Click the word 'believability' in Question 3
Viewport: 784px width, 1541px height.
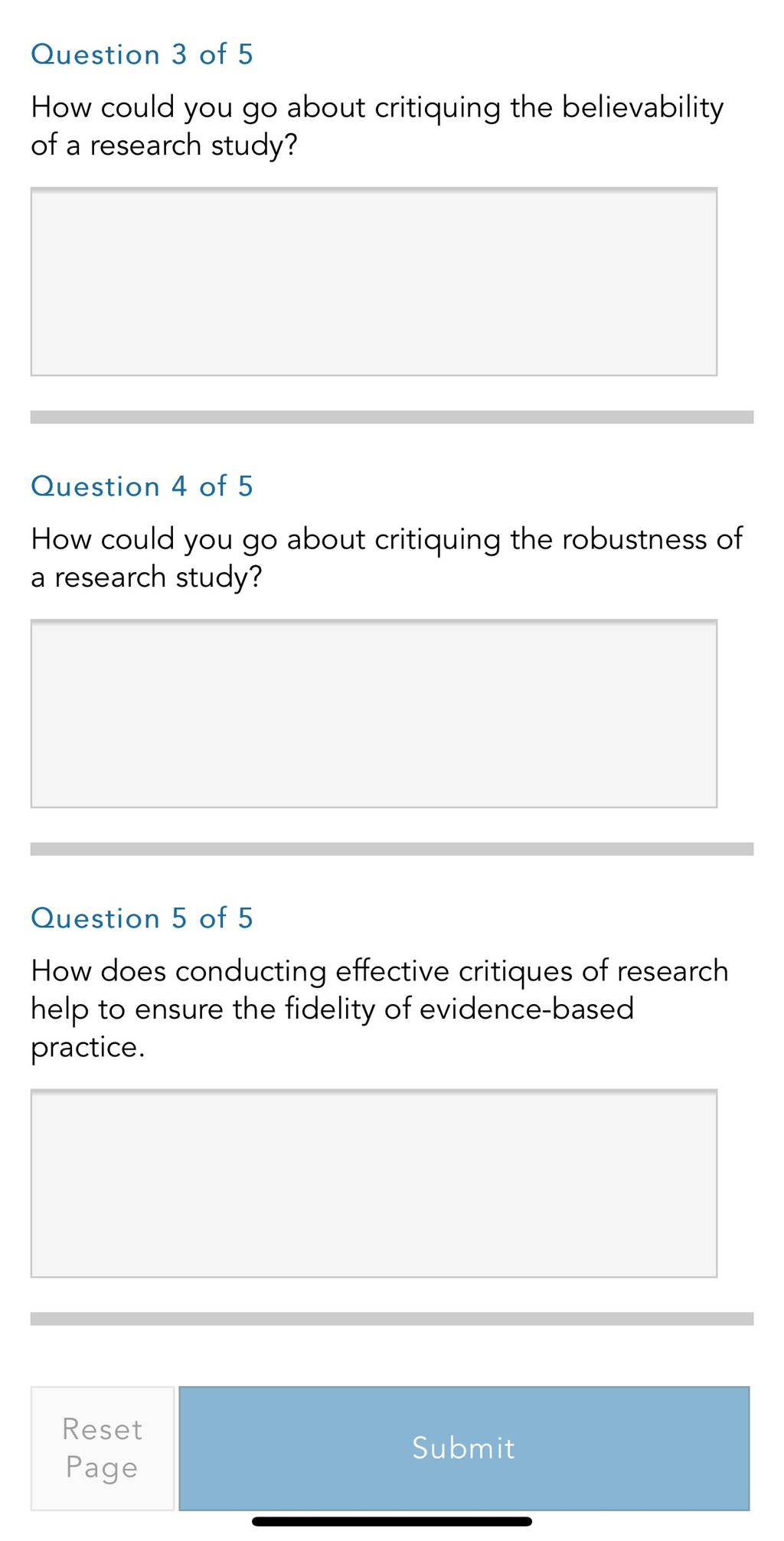tap(643, 108)
